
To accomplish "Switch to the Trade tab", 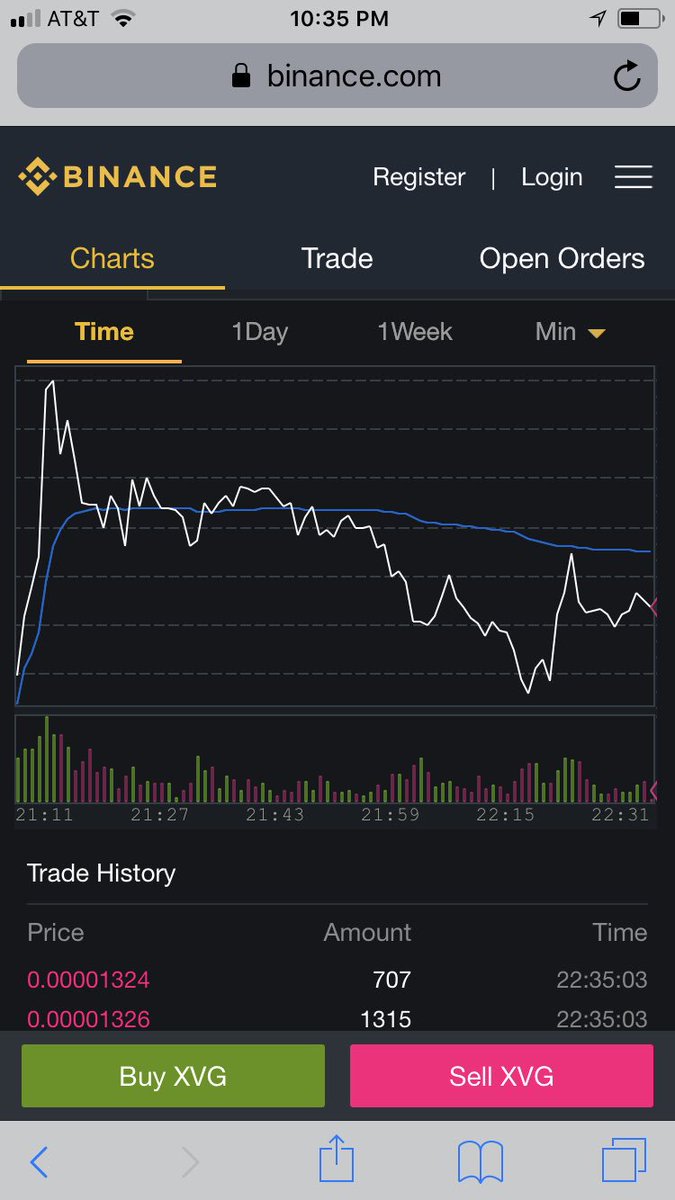I will click(337, 258).
